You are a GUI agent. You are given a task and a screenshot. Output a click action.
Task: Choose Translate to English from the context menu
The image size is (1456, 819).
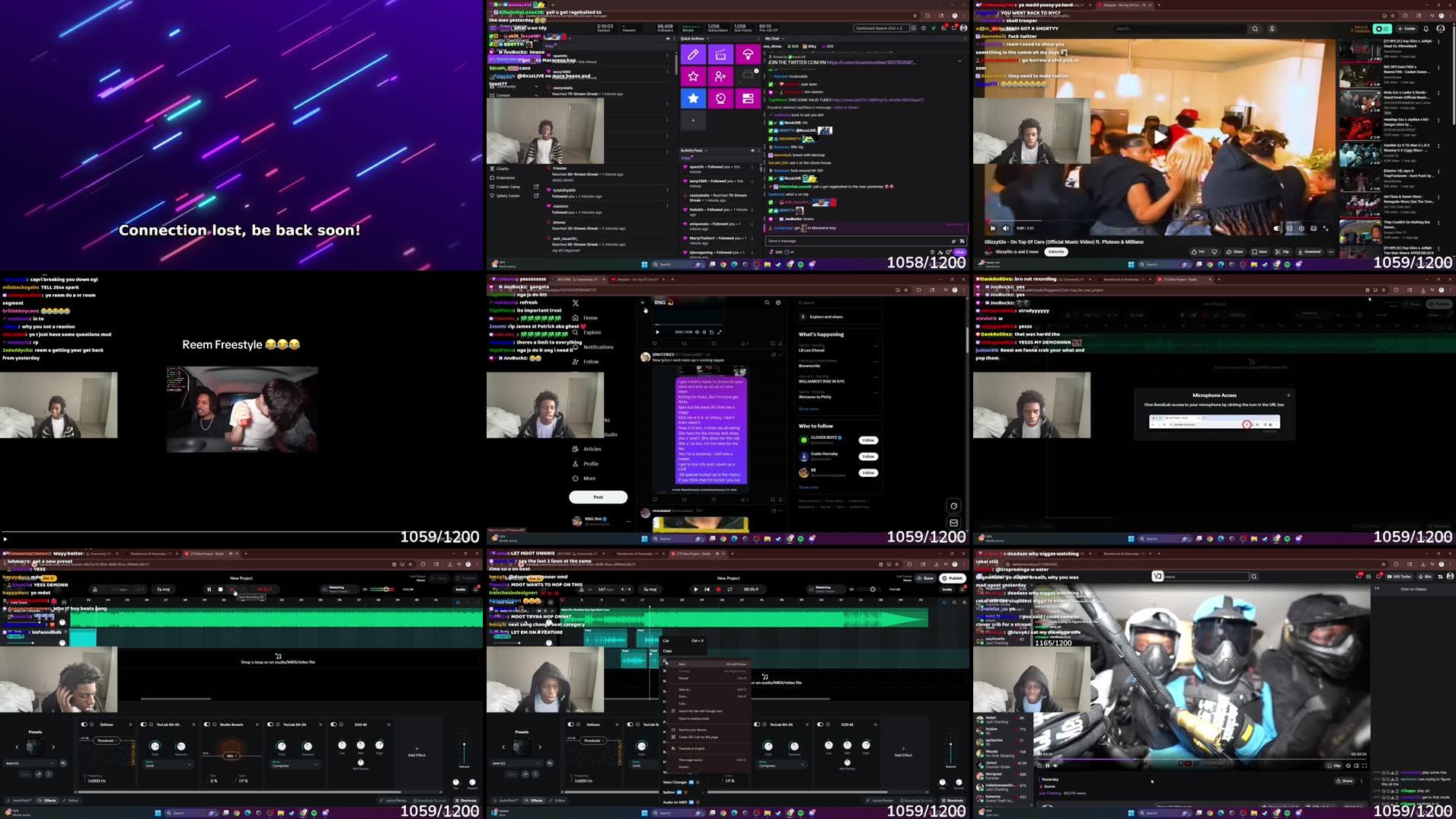[x=692, y=749]
